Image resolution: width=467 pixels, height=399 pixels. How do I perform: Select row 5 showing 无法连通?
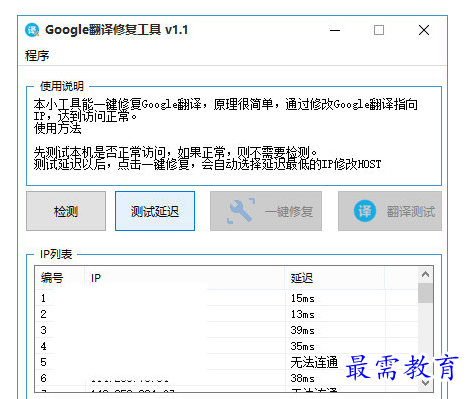click(226, 362)
